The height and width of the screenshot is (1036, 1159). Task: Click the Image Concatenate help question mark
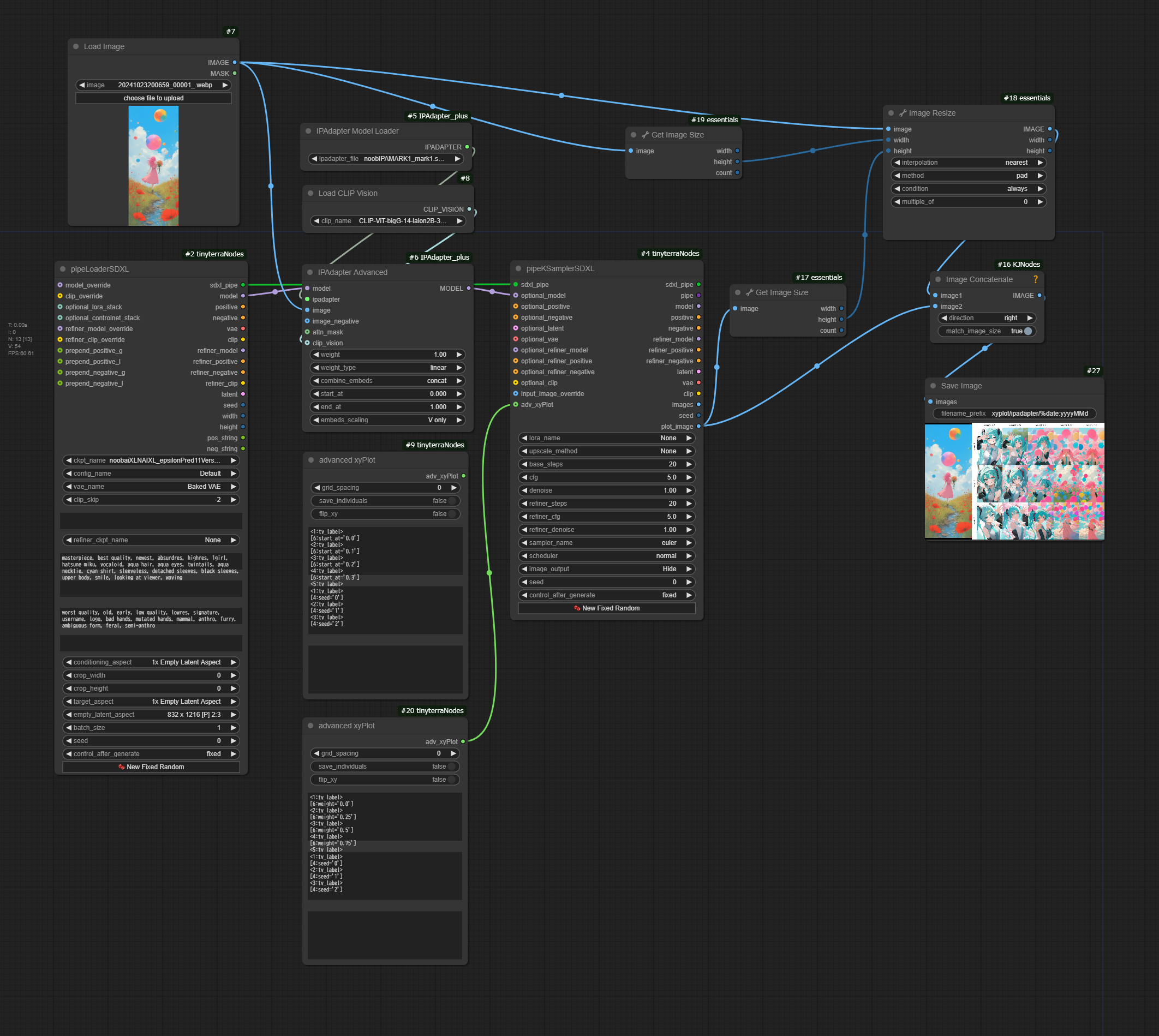[x=1036, y=279]
